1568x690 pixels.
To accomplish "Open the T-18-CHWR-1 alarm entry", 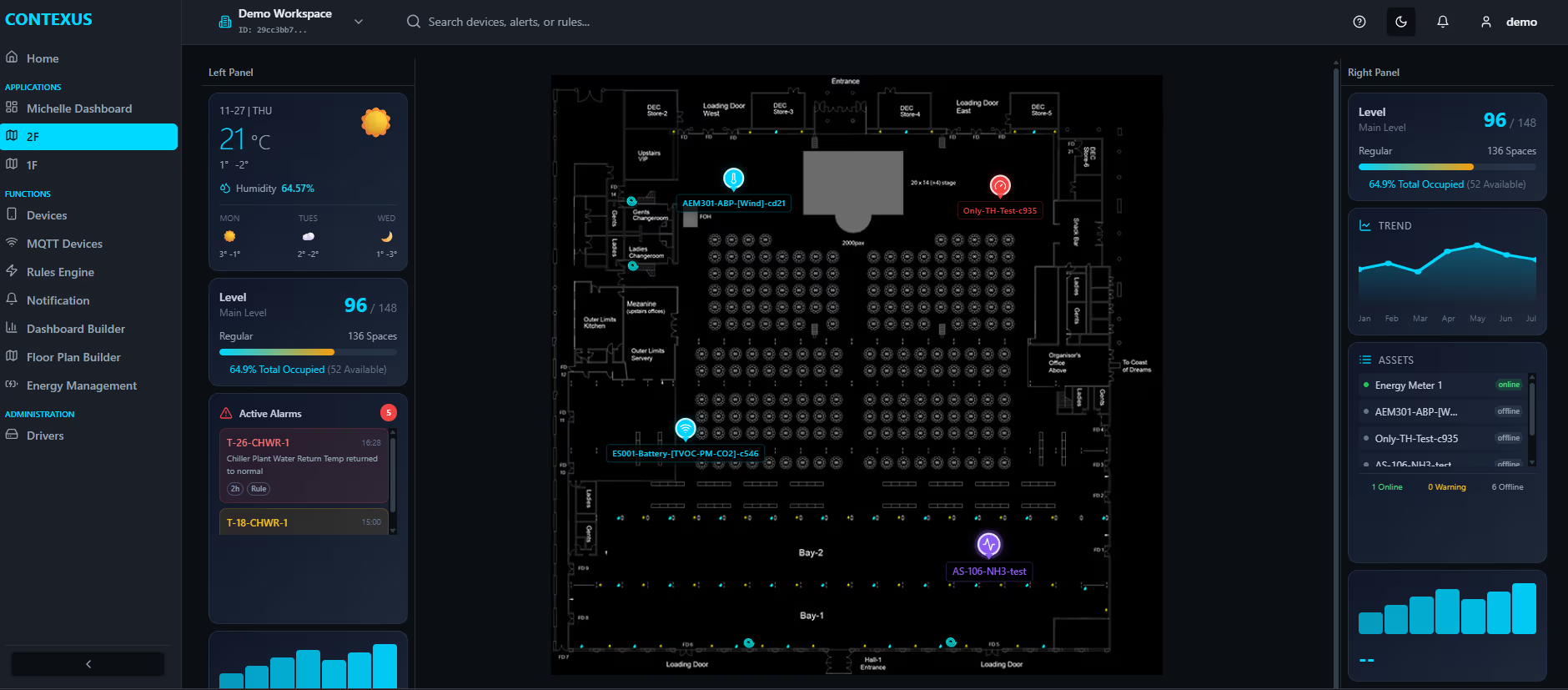I will tap(304, 522).
